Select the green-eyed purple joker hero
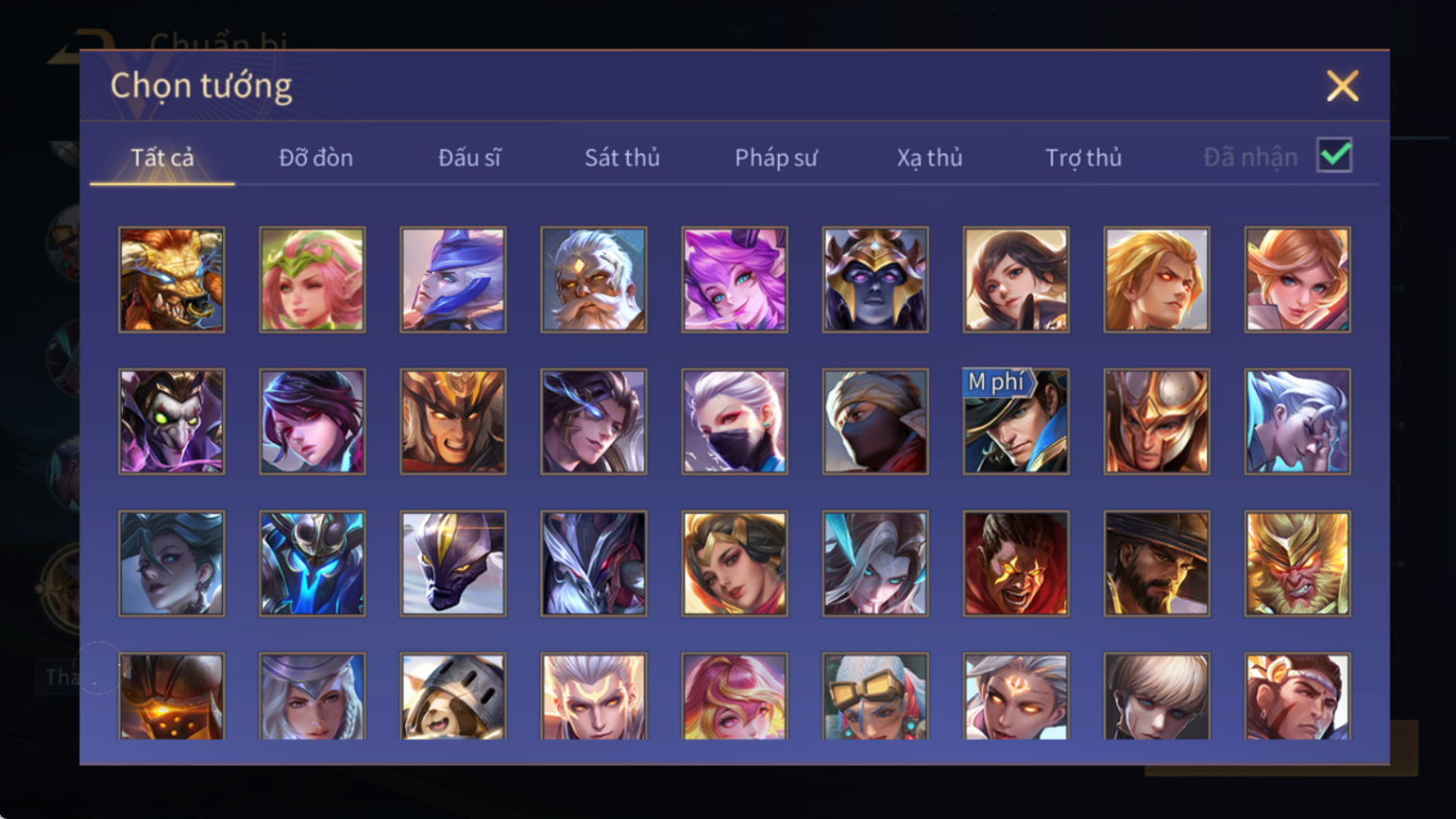 click(172, 422)
